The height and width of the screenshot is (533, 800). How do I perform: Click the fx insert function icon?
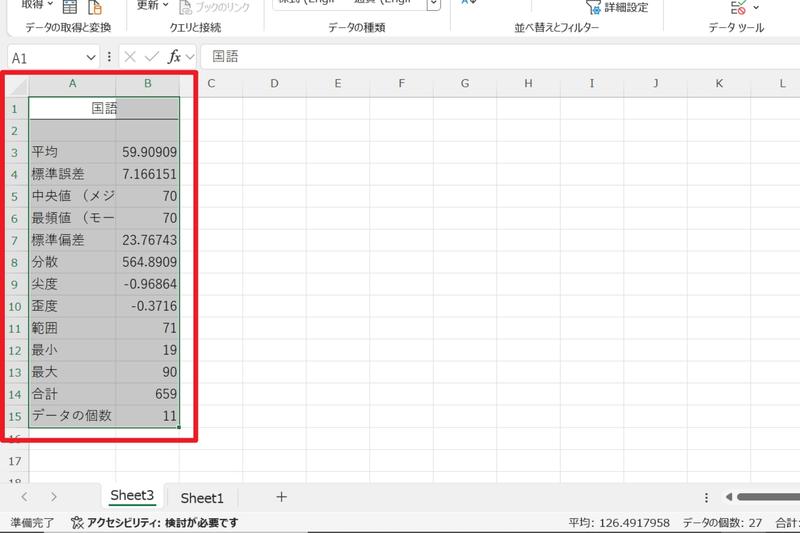[174, 57]
